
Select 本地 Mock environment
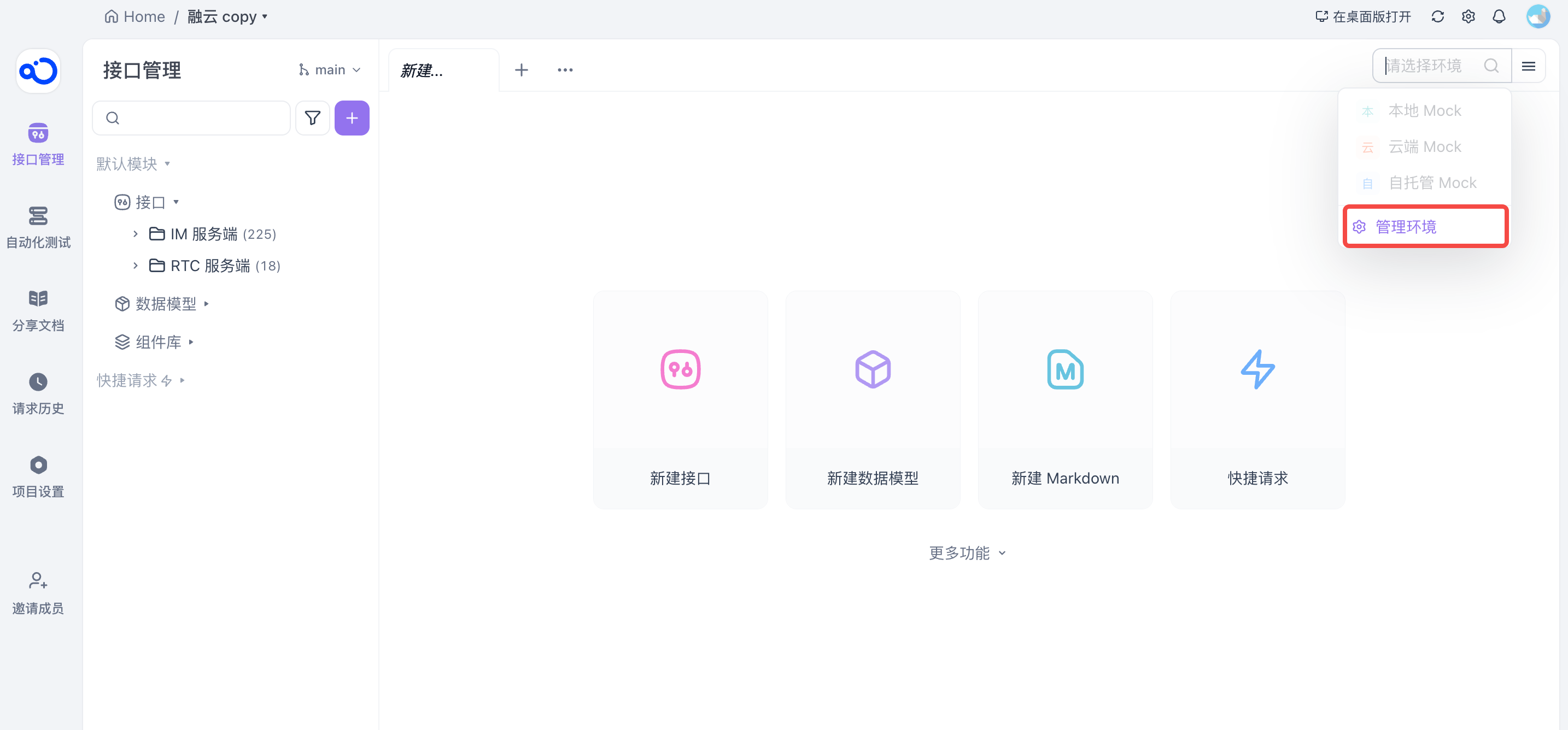point(1425,111)
